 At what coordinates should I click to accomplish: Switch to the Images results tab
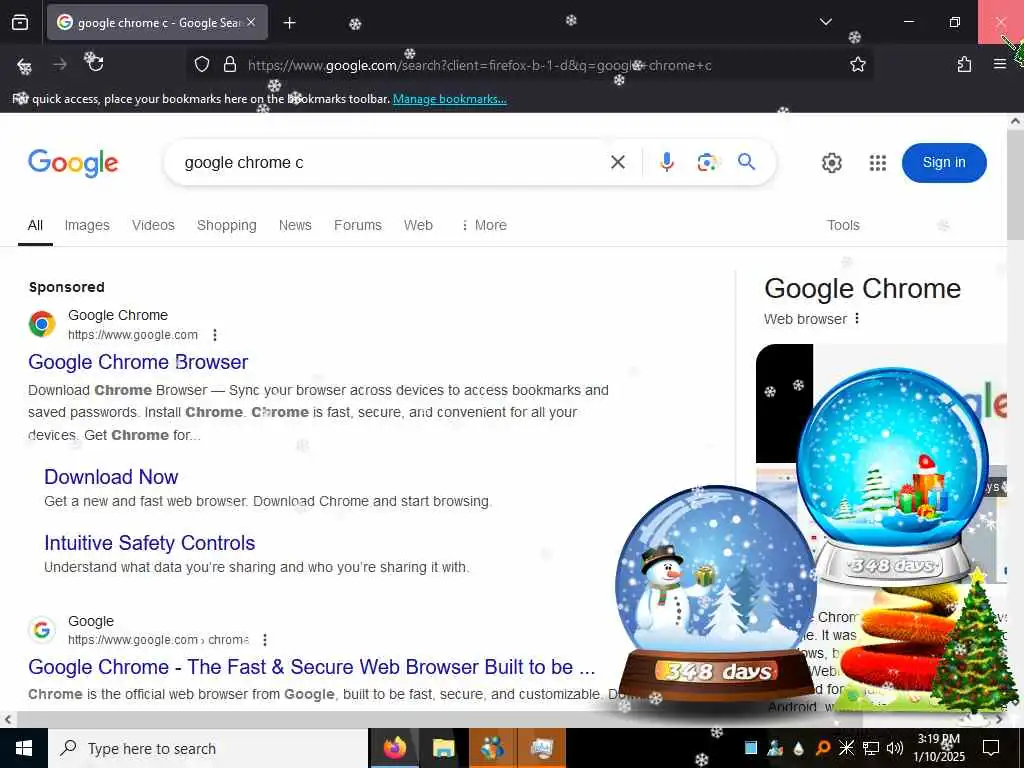pyautogui.click(x=87, y=225)
